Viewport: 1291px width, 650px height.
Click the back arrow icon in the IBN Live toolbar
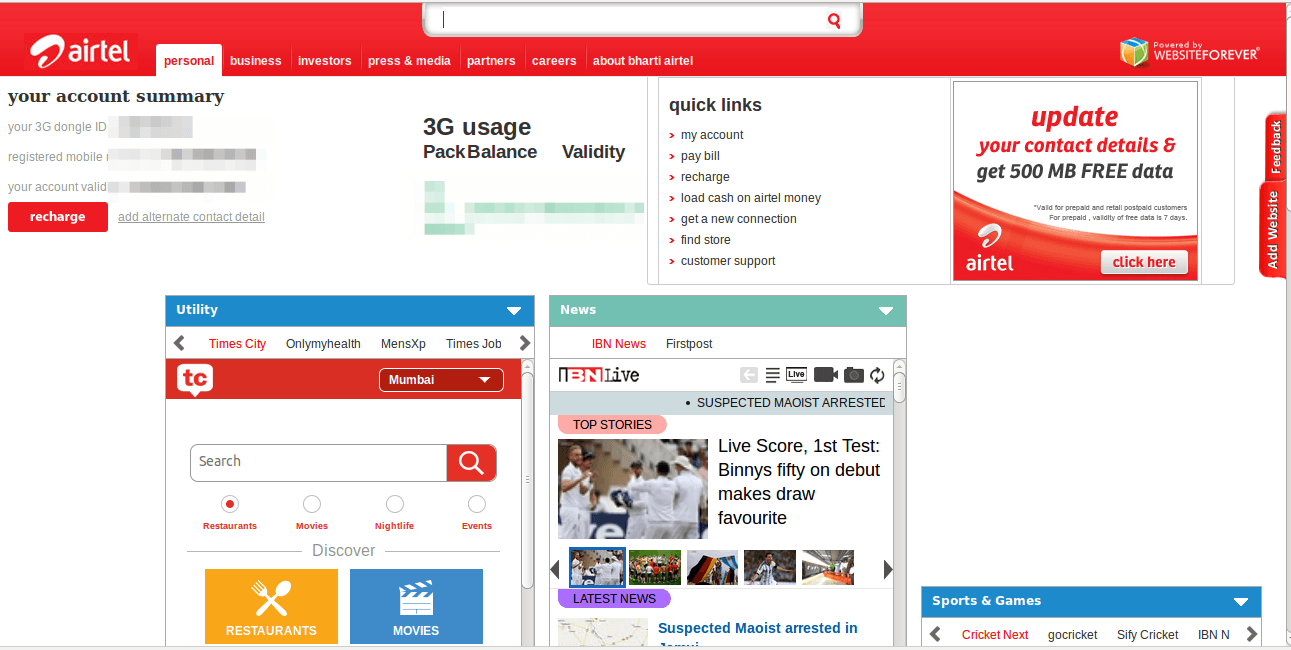coord(749,375)
